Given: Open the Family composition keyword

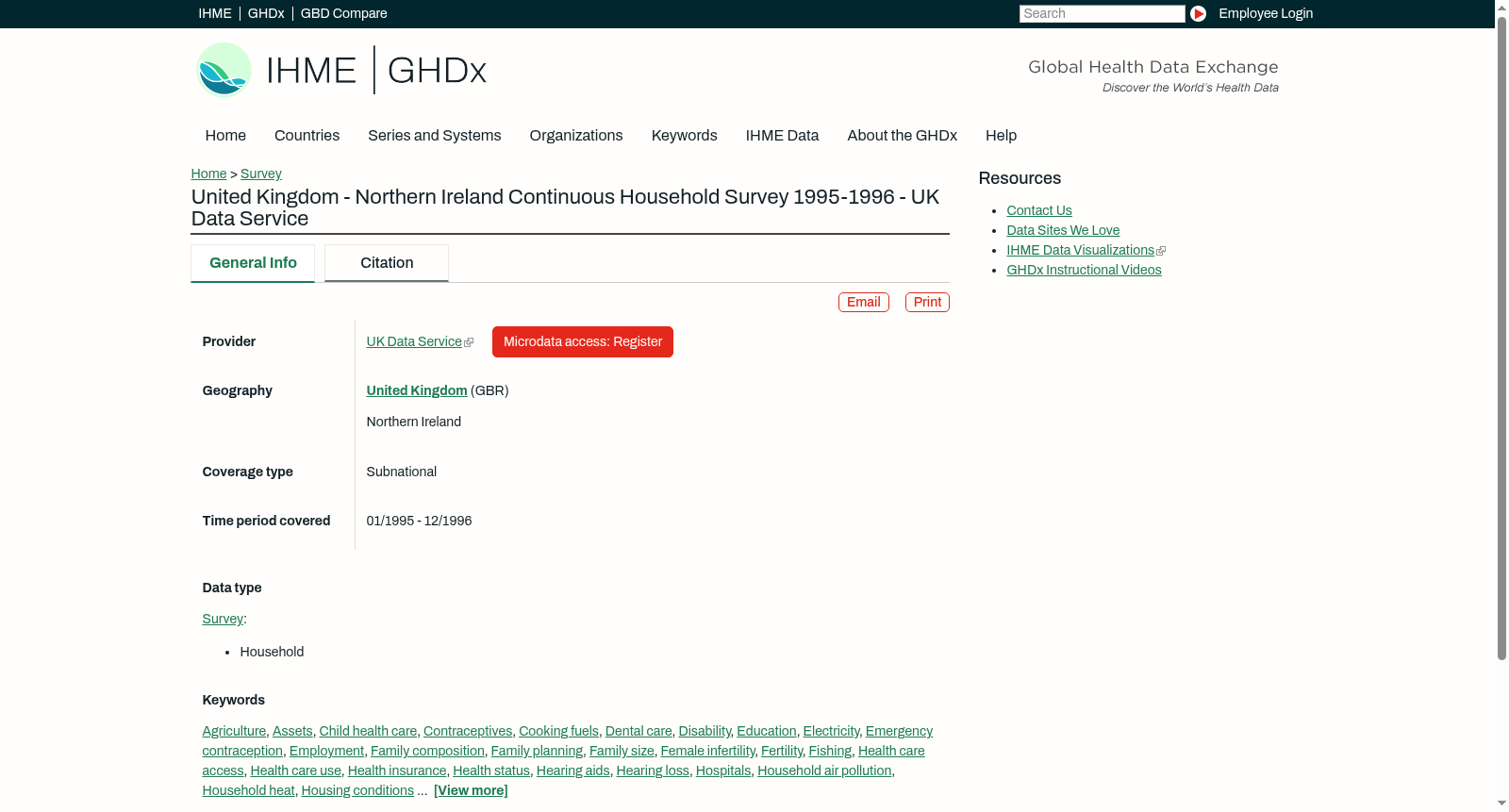Looking at the screenshot, I should click(x=427, y=751).
